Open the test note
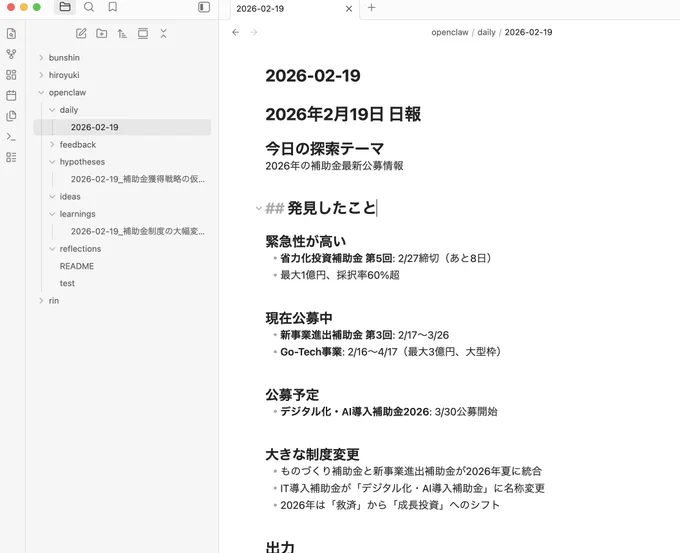 coord(67,283)
